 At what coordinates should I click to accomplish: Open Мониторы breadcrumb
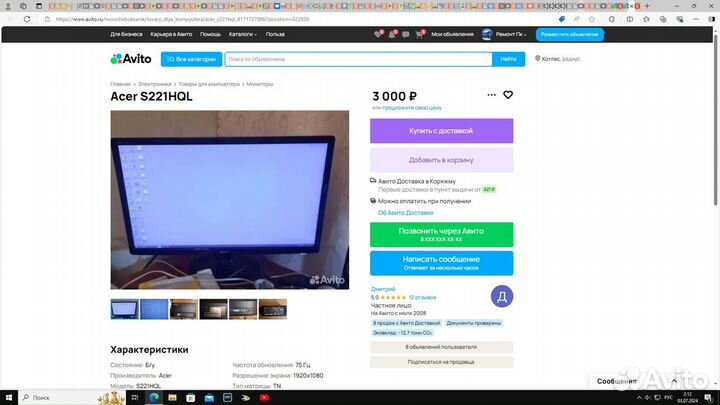260,84
